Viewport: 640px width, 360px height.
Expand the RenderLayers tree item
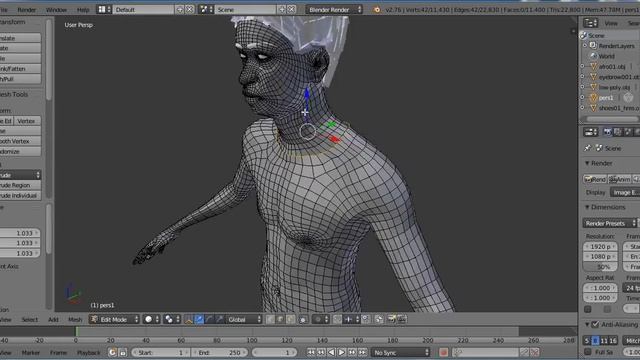[584, 46]
